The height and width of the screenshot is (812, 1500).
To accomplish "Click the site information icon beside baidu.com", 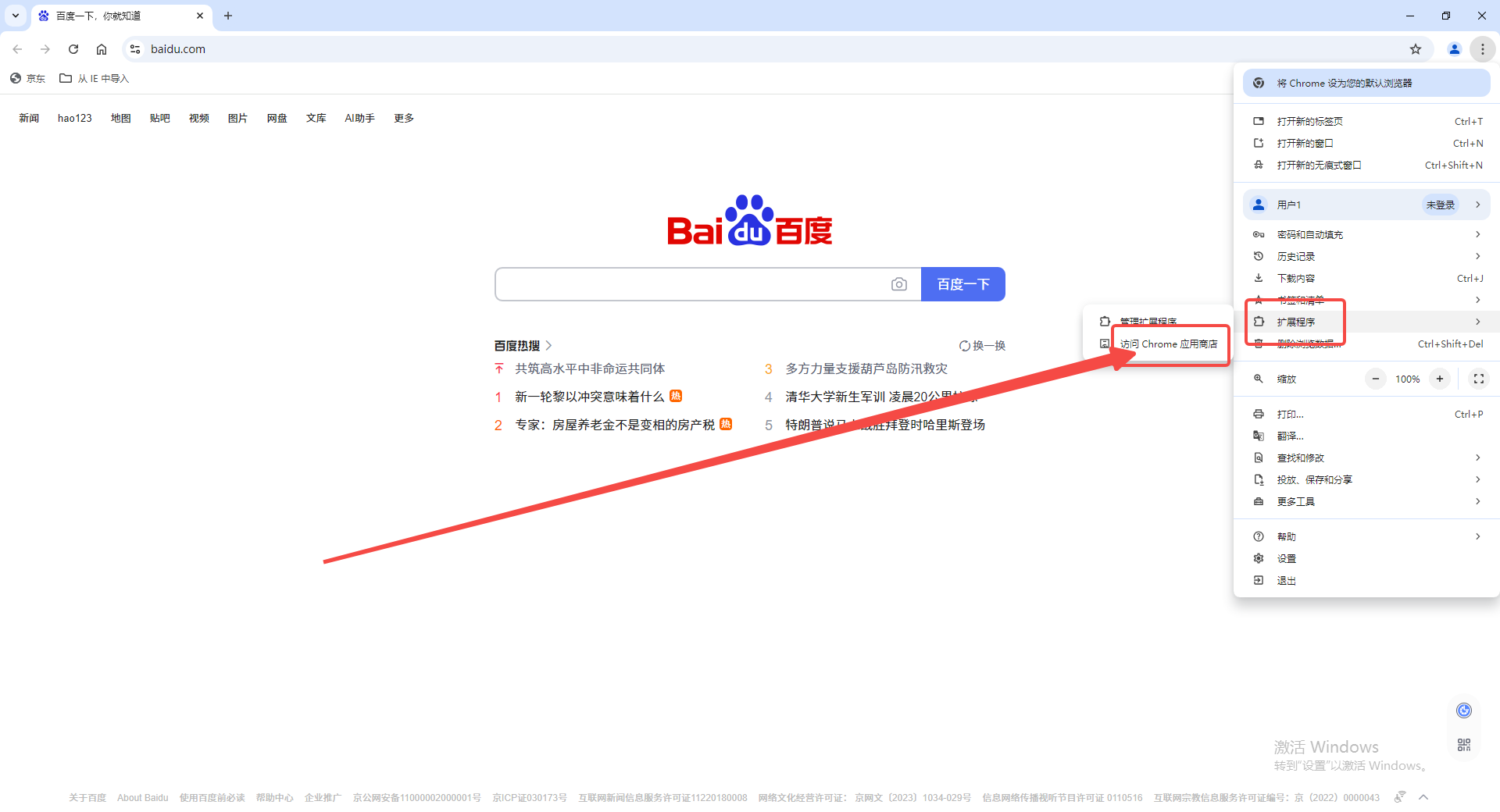I will 135,49.
